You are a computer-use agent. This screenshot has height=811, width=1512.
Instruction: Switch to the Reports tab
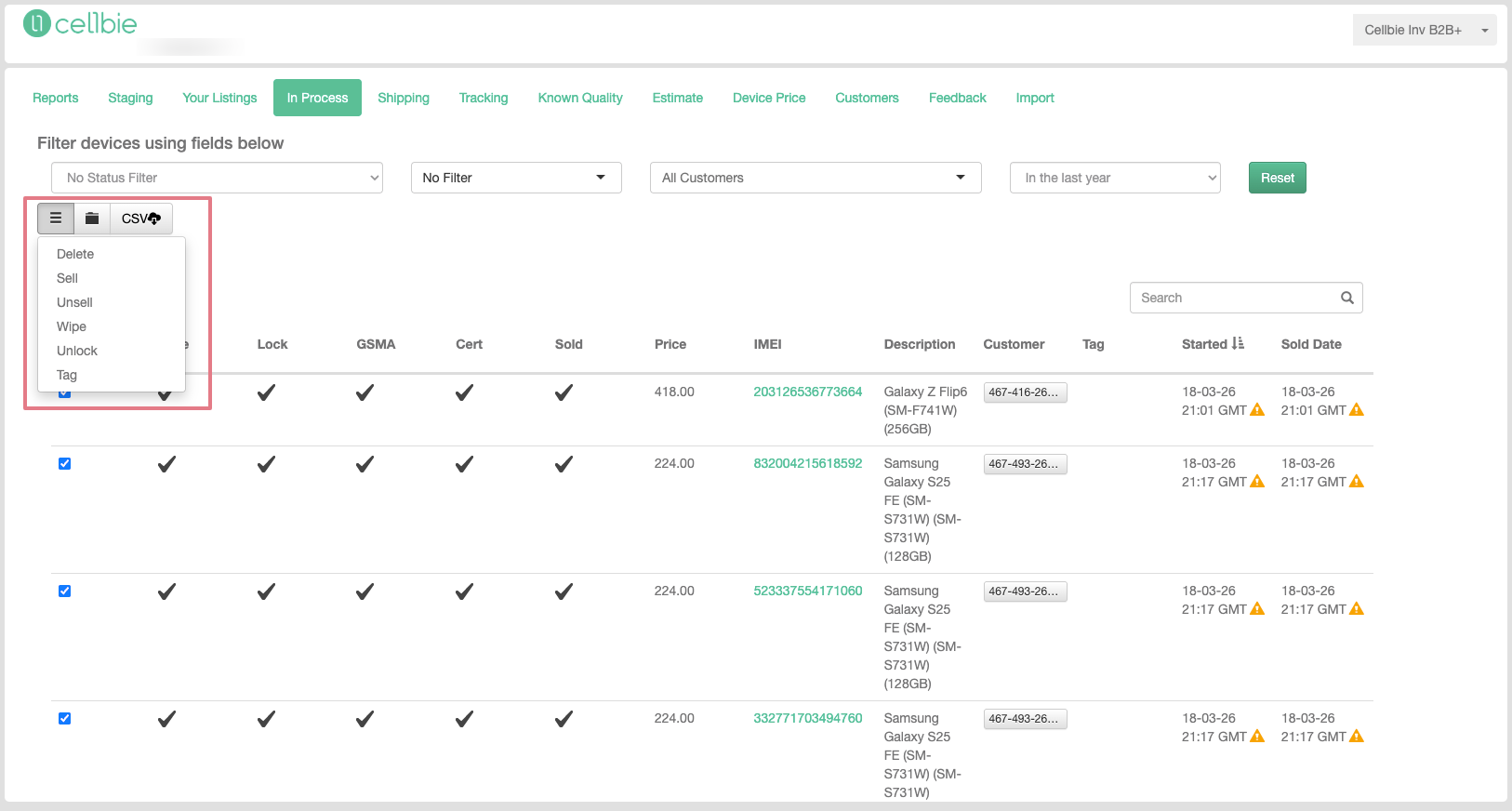click(56, 98)
